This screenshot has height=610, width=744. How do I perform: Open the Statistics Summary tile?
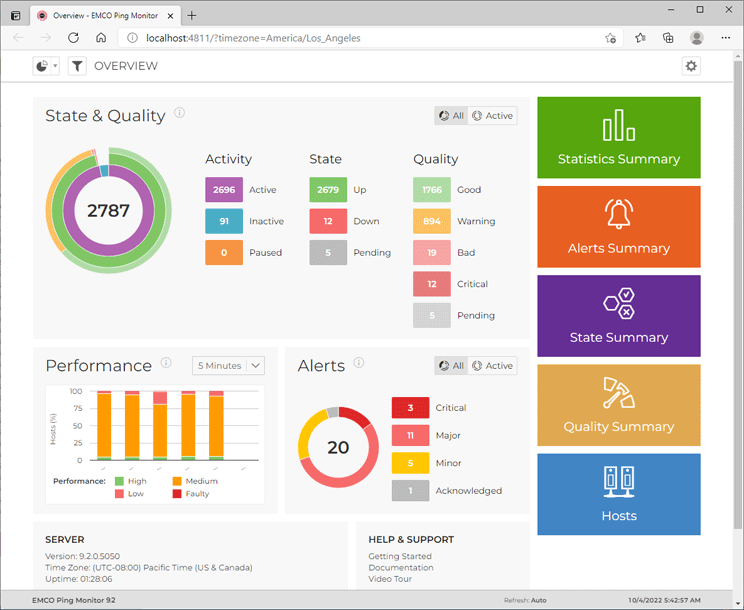(618, 138)
